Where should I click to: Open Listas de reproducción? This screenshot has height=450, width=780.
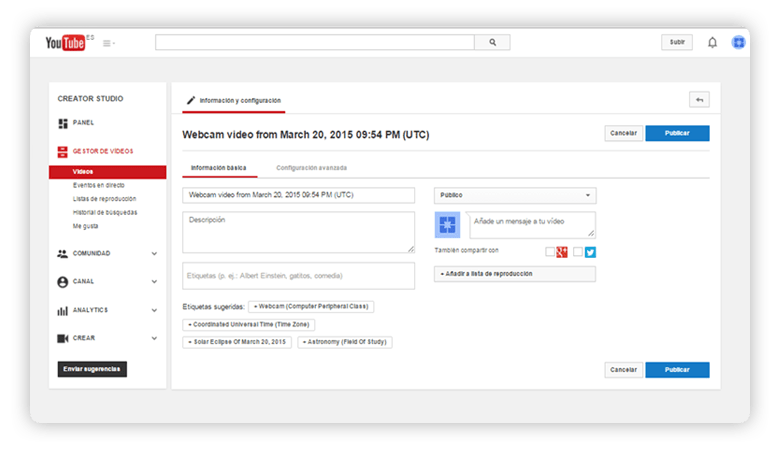tap(104, 199)
